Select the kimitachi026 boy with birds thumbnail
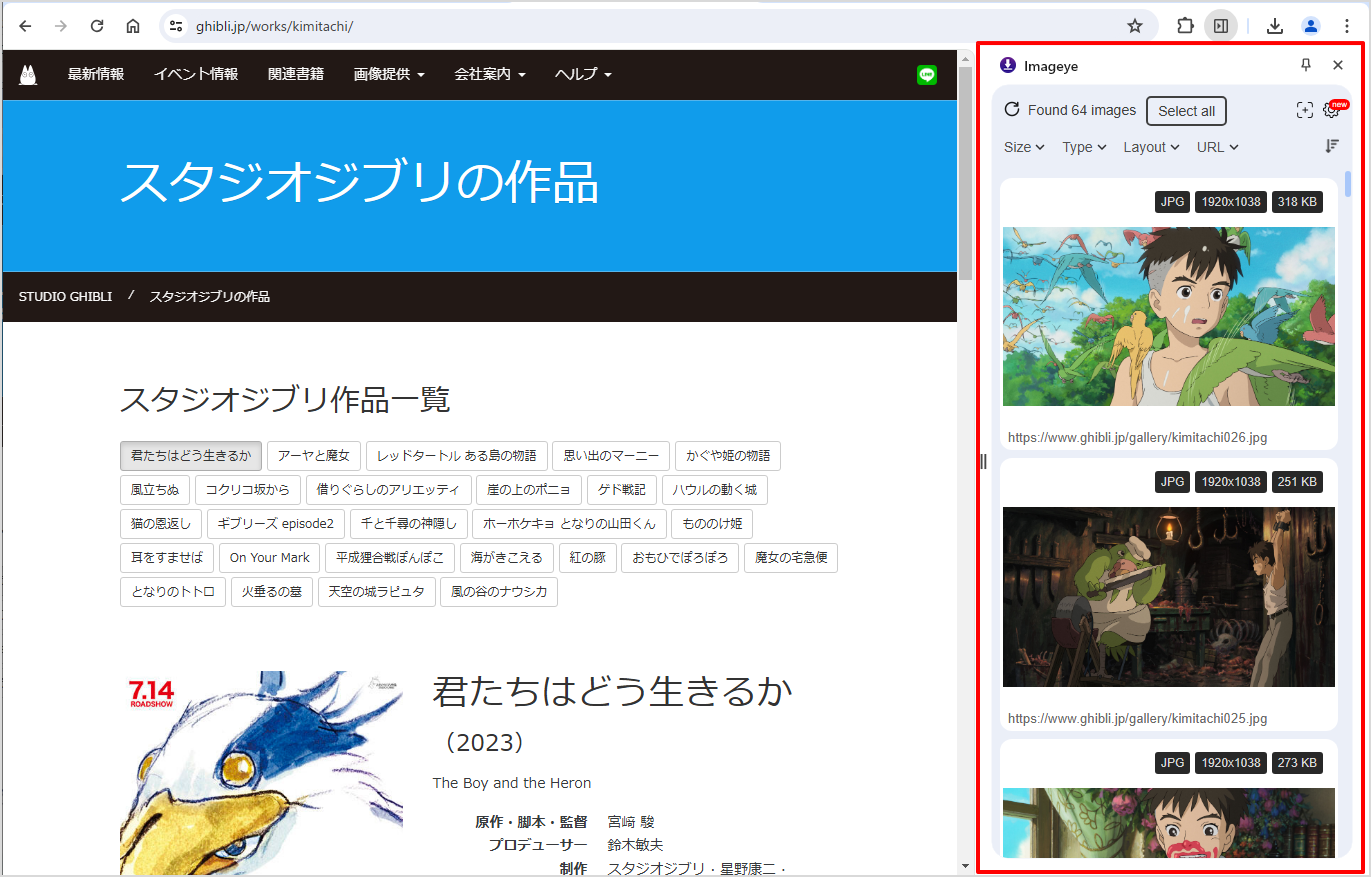 pos(1168,316)
